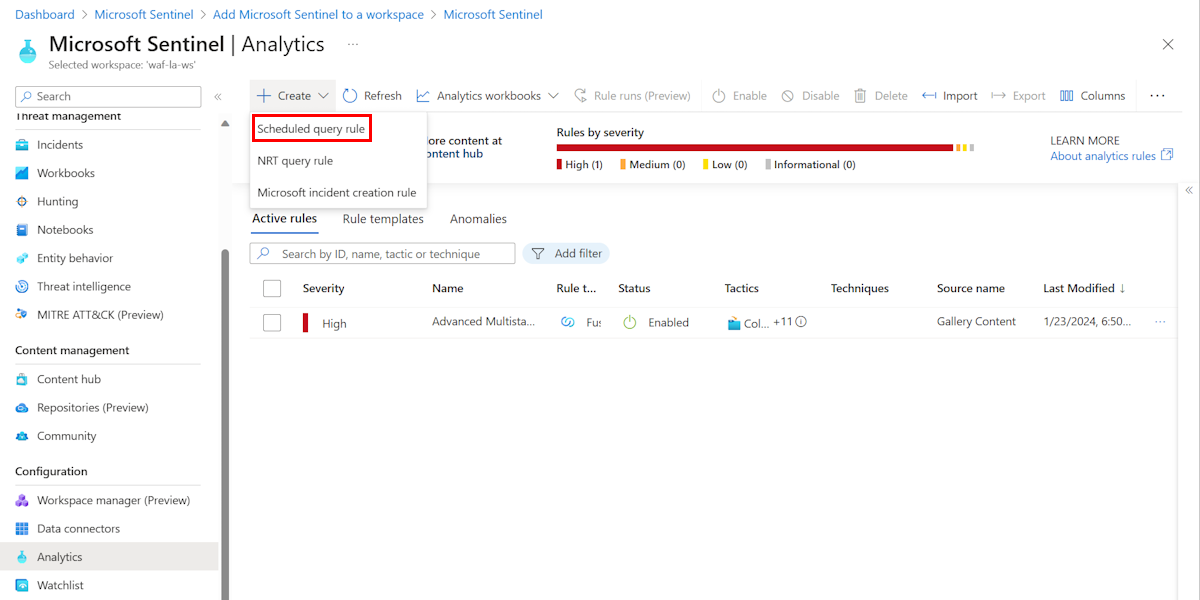Viewport: 1200px width, 600px height.
Task: Collapse the sidebar with double chevron
Action: pos(218,97)
